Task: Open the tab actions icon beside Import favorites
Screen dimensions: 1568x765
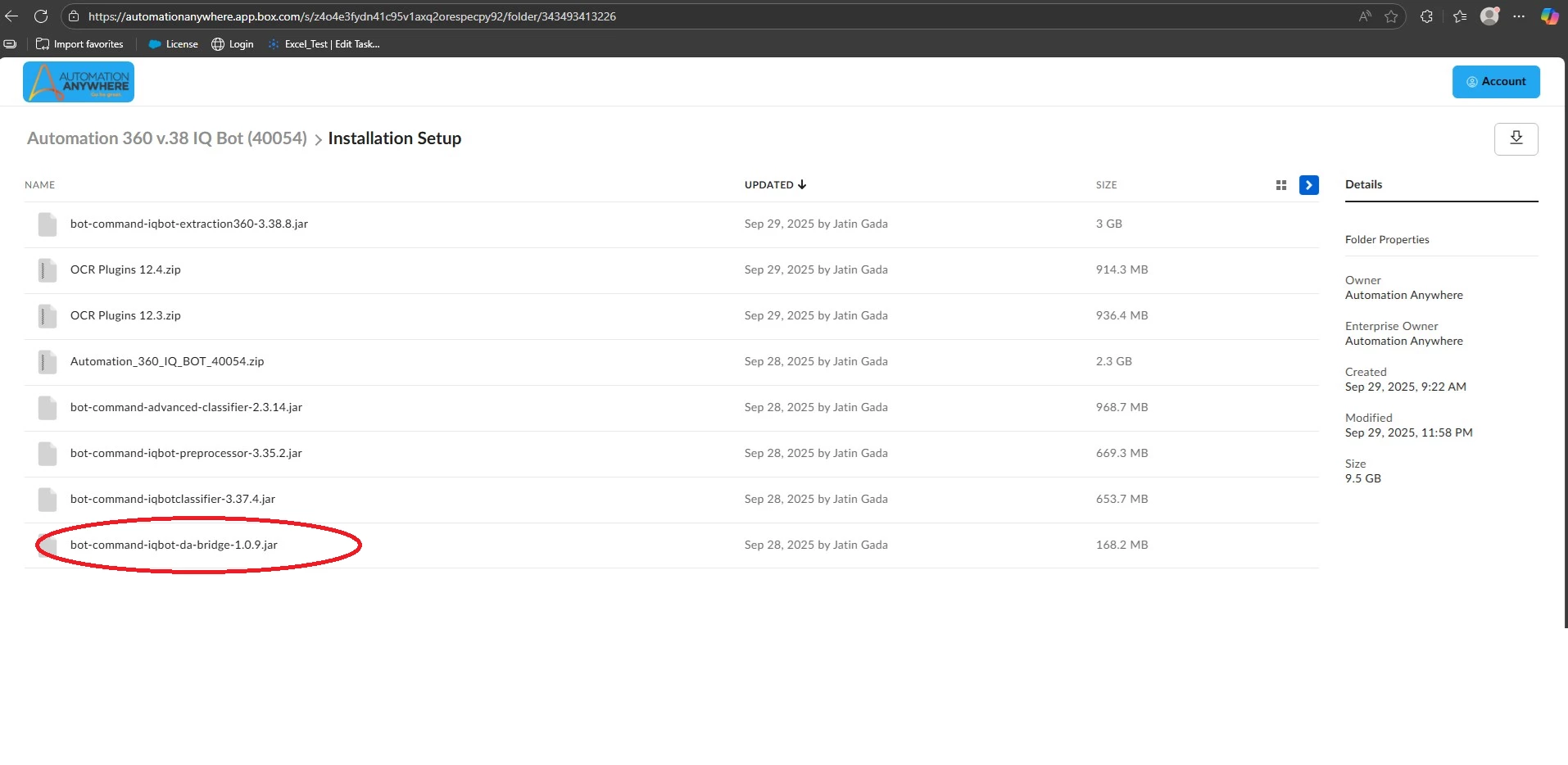Action: point(10,44)
